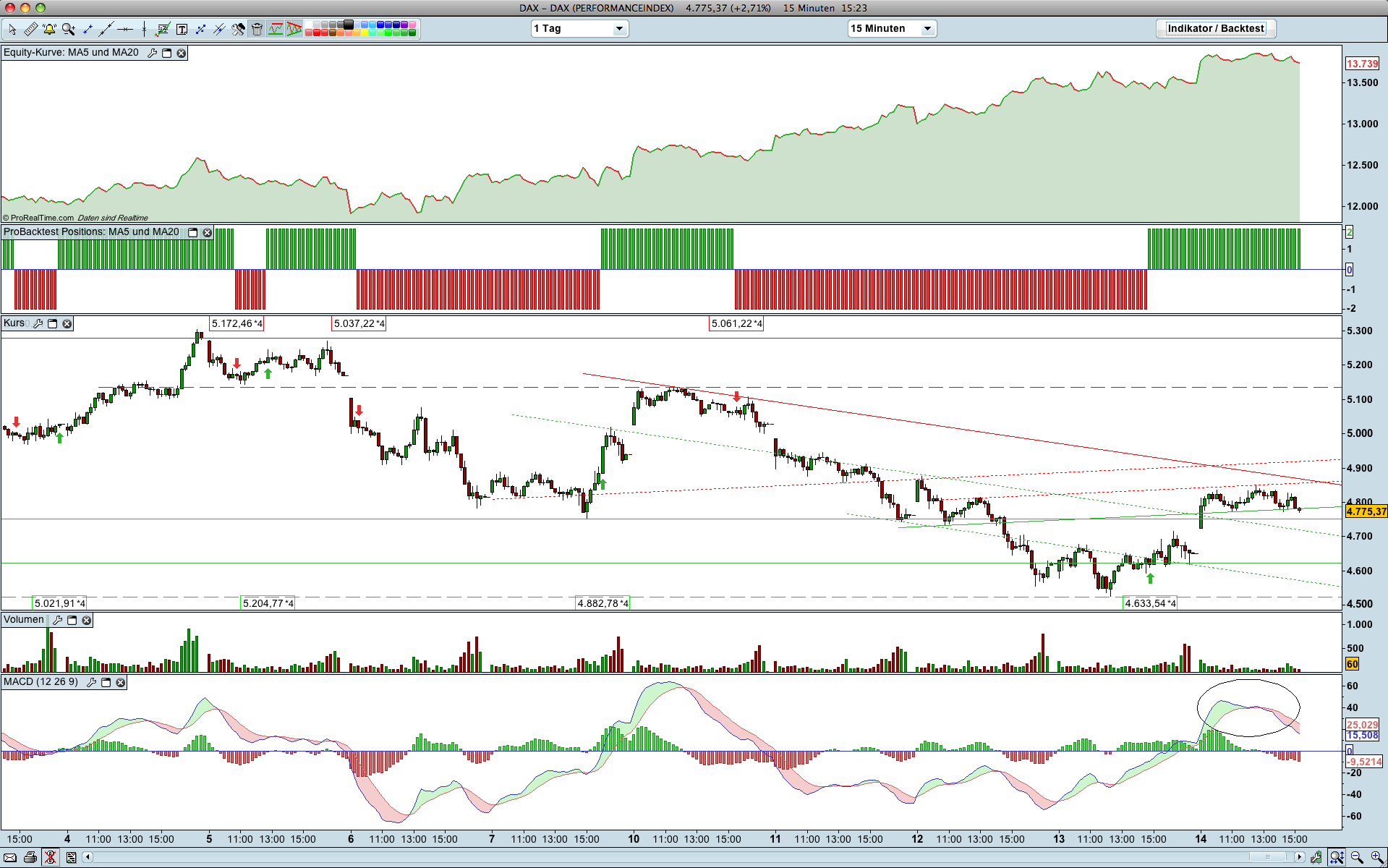Open the chart with green curve tool

point(163,29)
